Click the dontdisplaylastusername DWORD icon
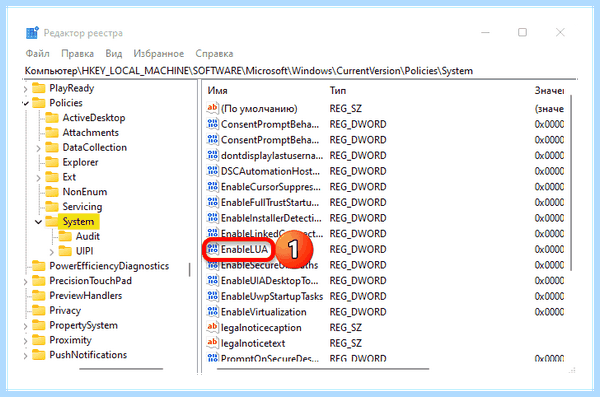This screenshot has width=600, height=397. (x=212, y=155)
